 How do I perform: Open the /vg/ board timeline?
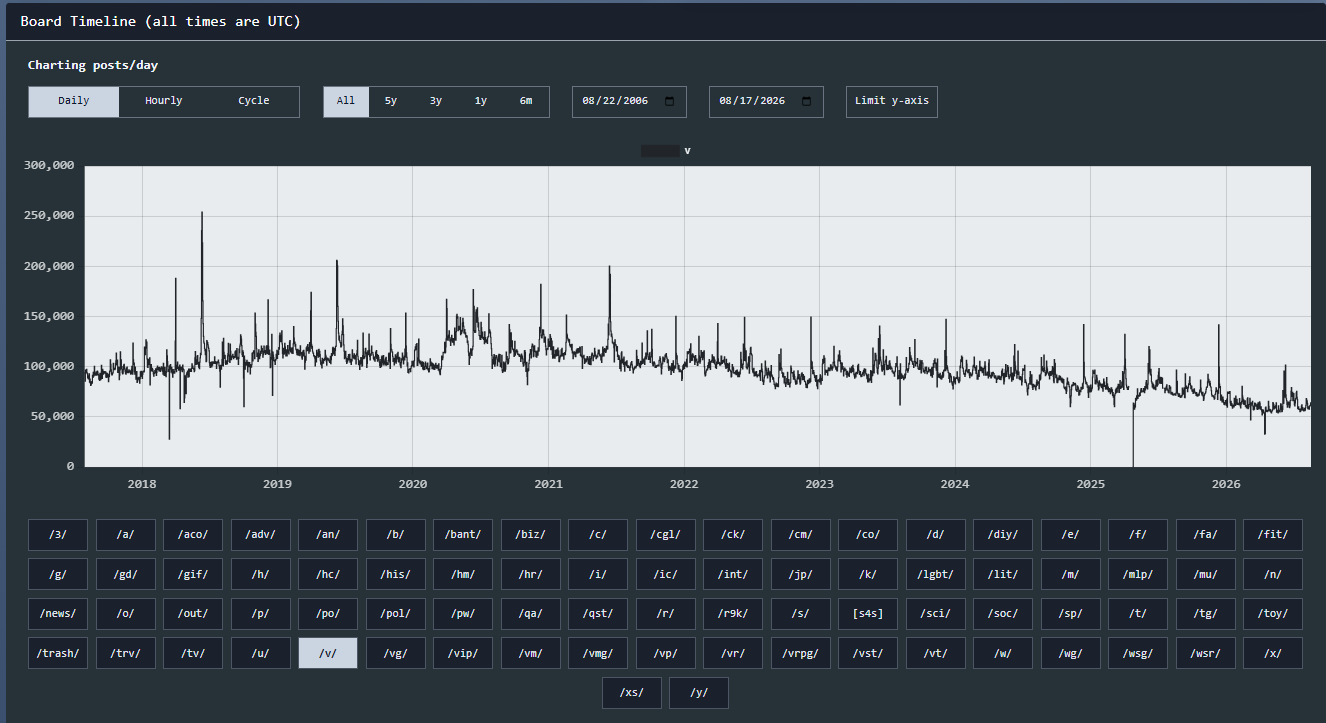(396, 653)
